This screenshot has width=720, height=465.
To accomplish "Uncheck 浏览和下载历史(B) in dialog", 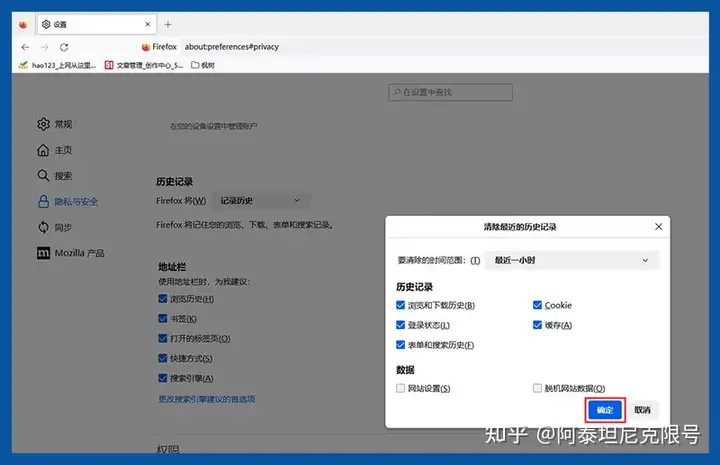I will coord(400,305).
